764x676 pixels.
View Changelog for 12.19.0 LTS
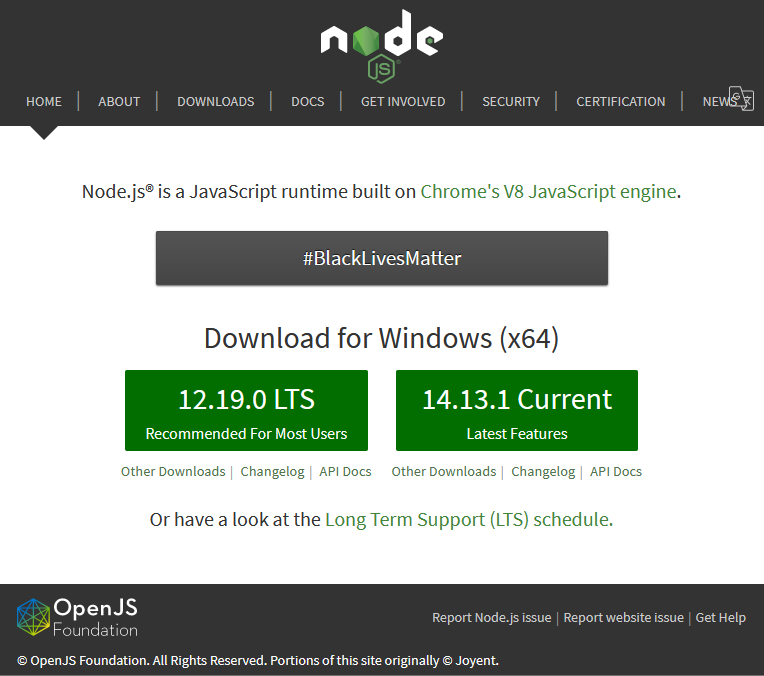pyautogui.click(x=272, y=471)
